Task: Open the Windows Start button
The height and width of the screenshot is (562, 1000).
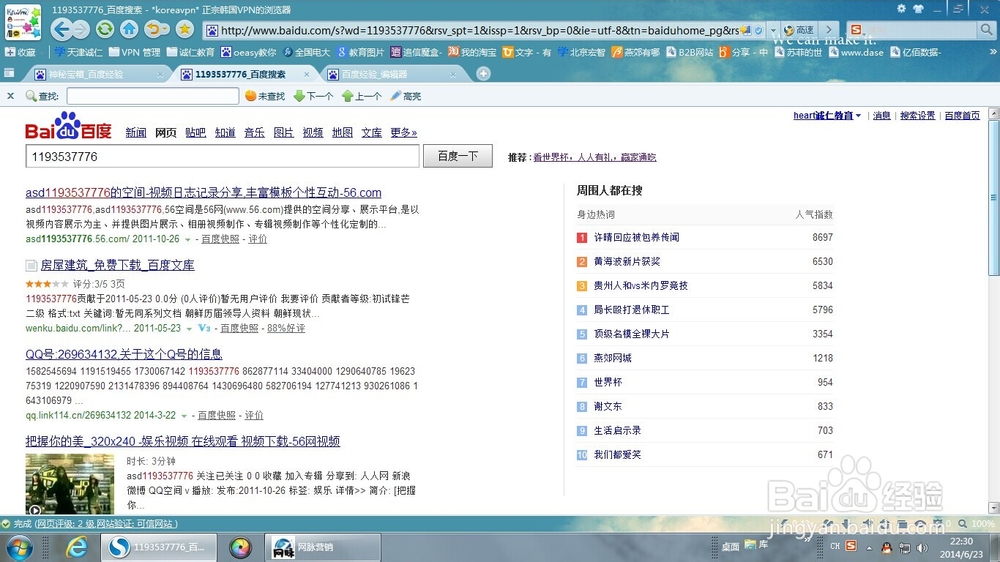Action: [x=19, y=547]
